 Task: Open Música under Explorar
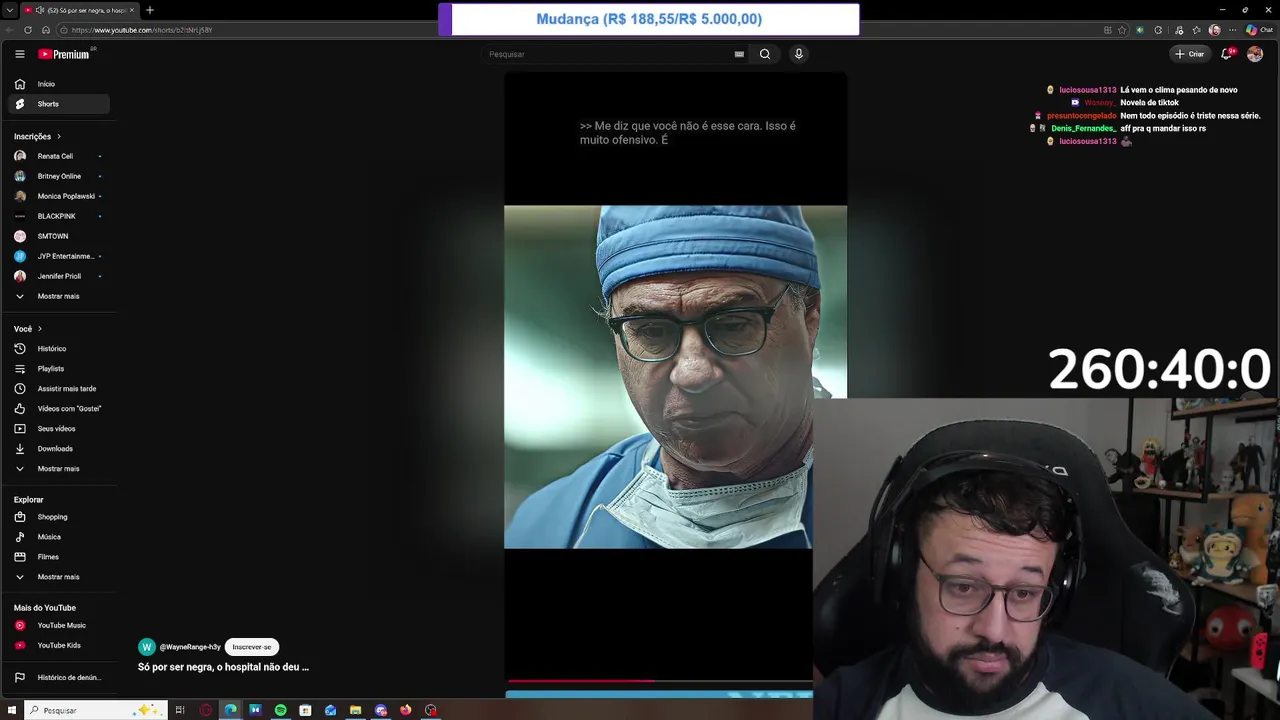pos(59,537)
